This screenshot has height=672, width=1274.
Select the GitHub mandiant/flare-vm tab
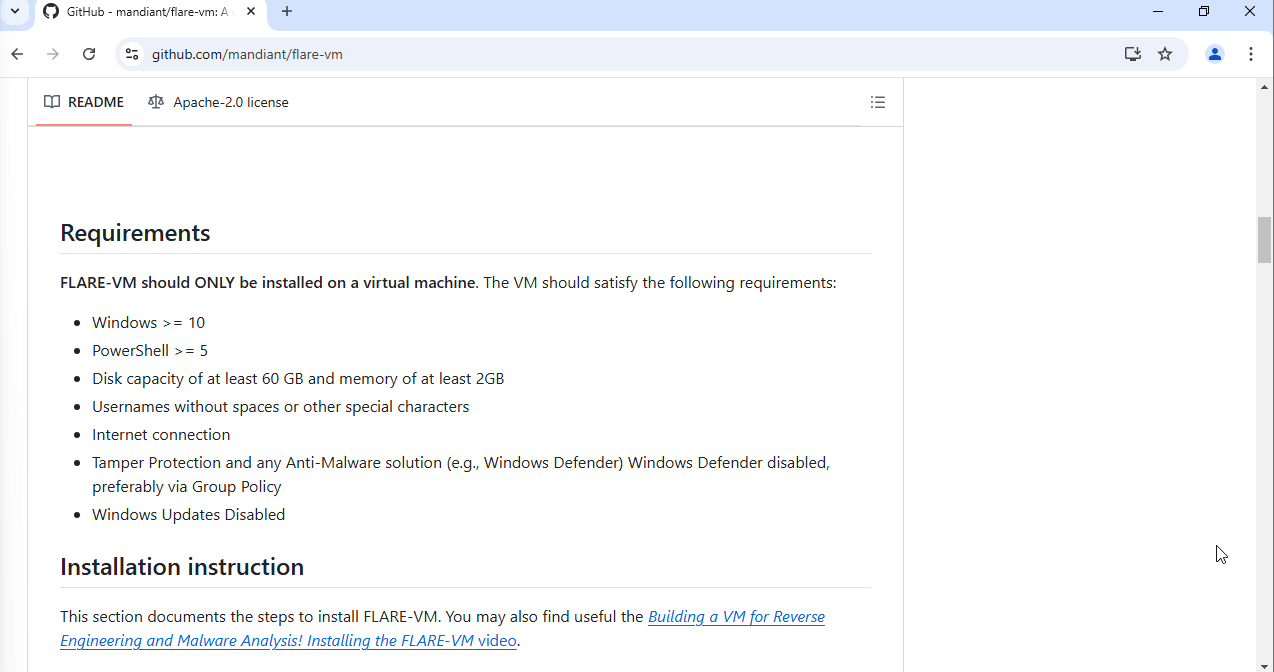150,12
